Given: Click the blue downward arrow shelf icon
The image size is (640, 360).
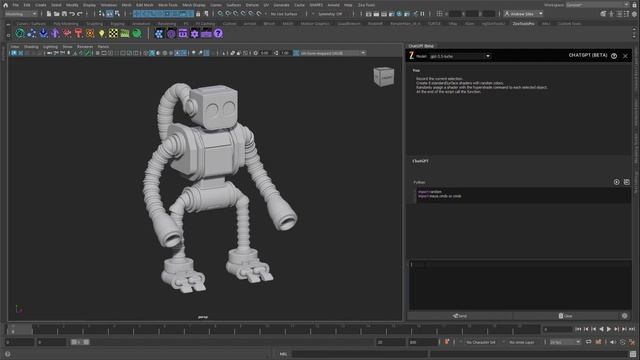Looking at the screenshot, I should [x=43, y=33].
